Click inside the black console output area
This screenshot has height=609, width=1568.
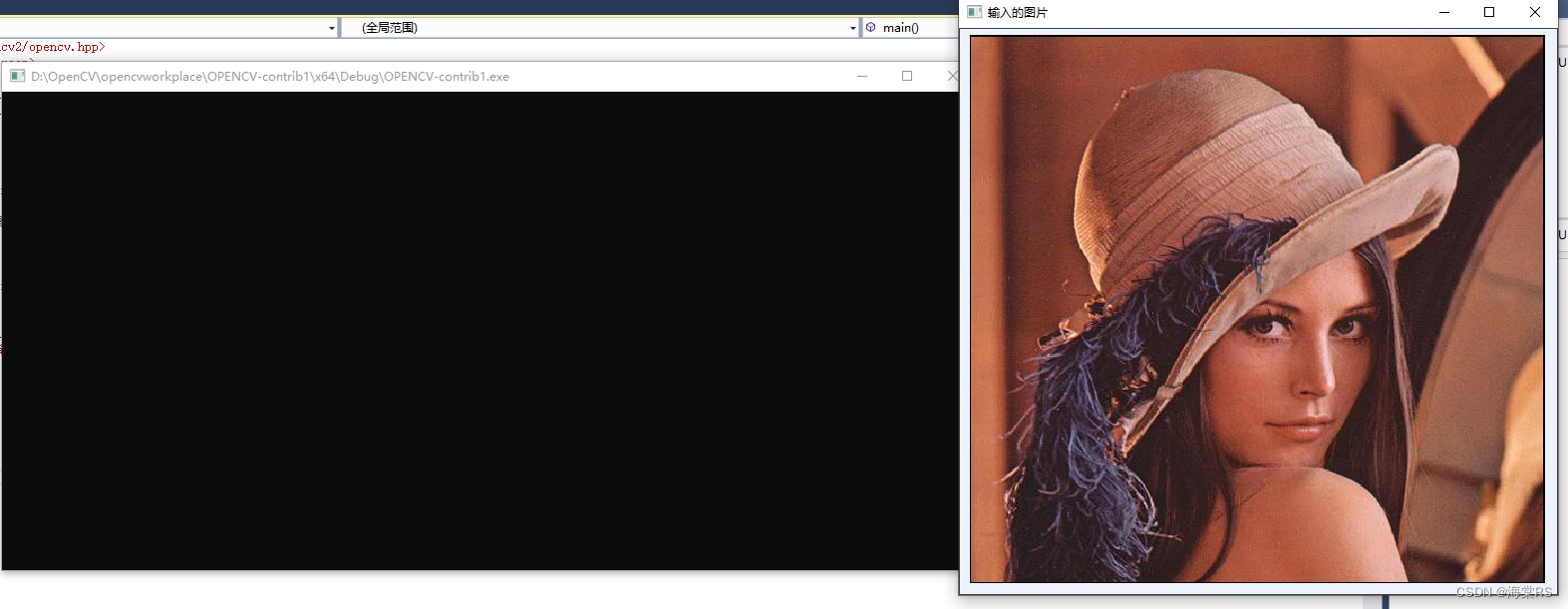[x=479, y=331]
